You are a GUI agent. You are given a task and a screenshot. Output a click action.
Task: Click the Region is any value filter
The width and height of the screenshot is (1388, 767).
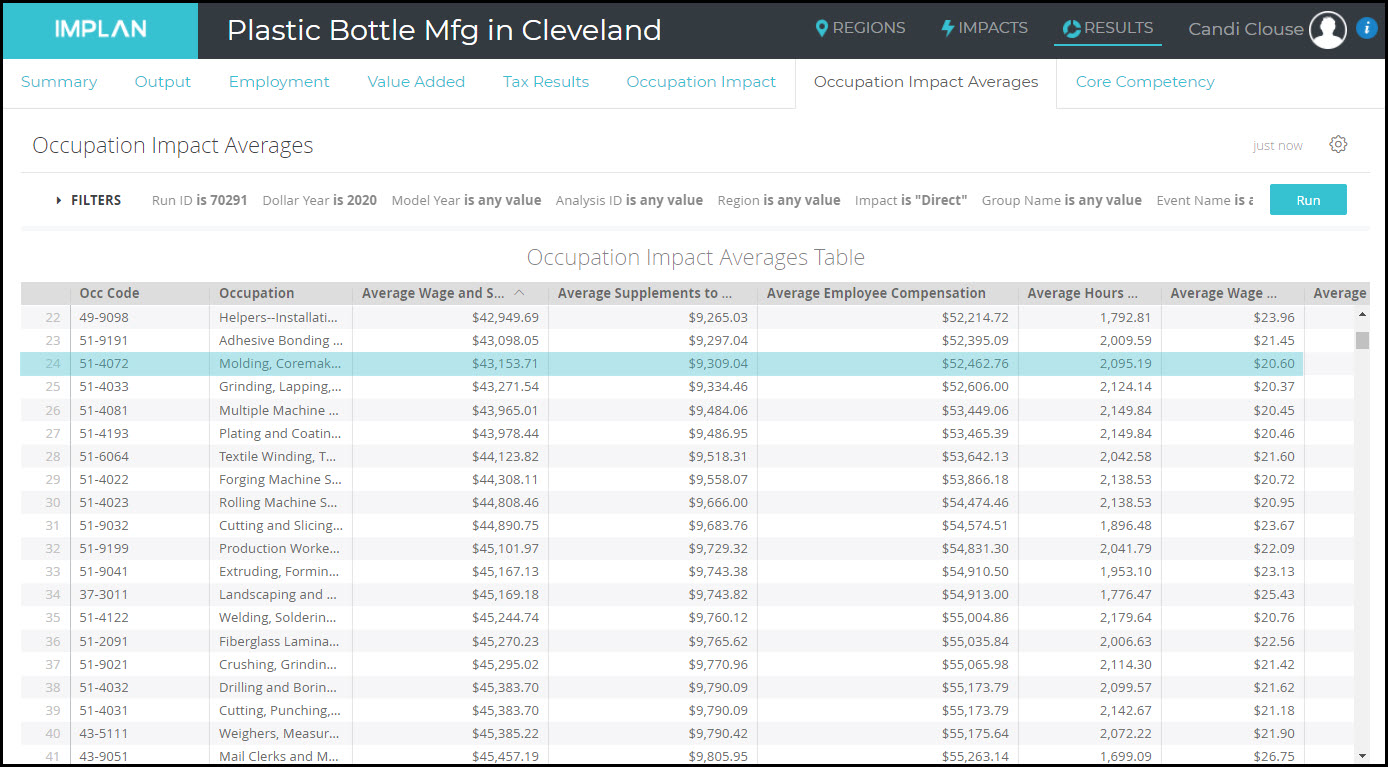coord(779,200)
